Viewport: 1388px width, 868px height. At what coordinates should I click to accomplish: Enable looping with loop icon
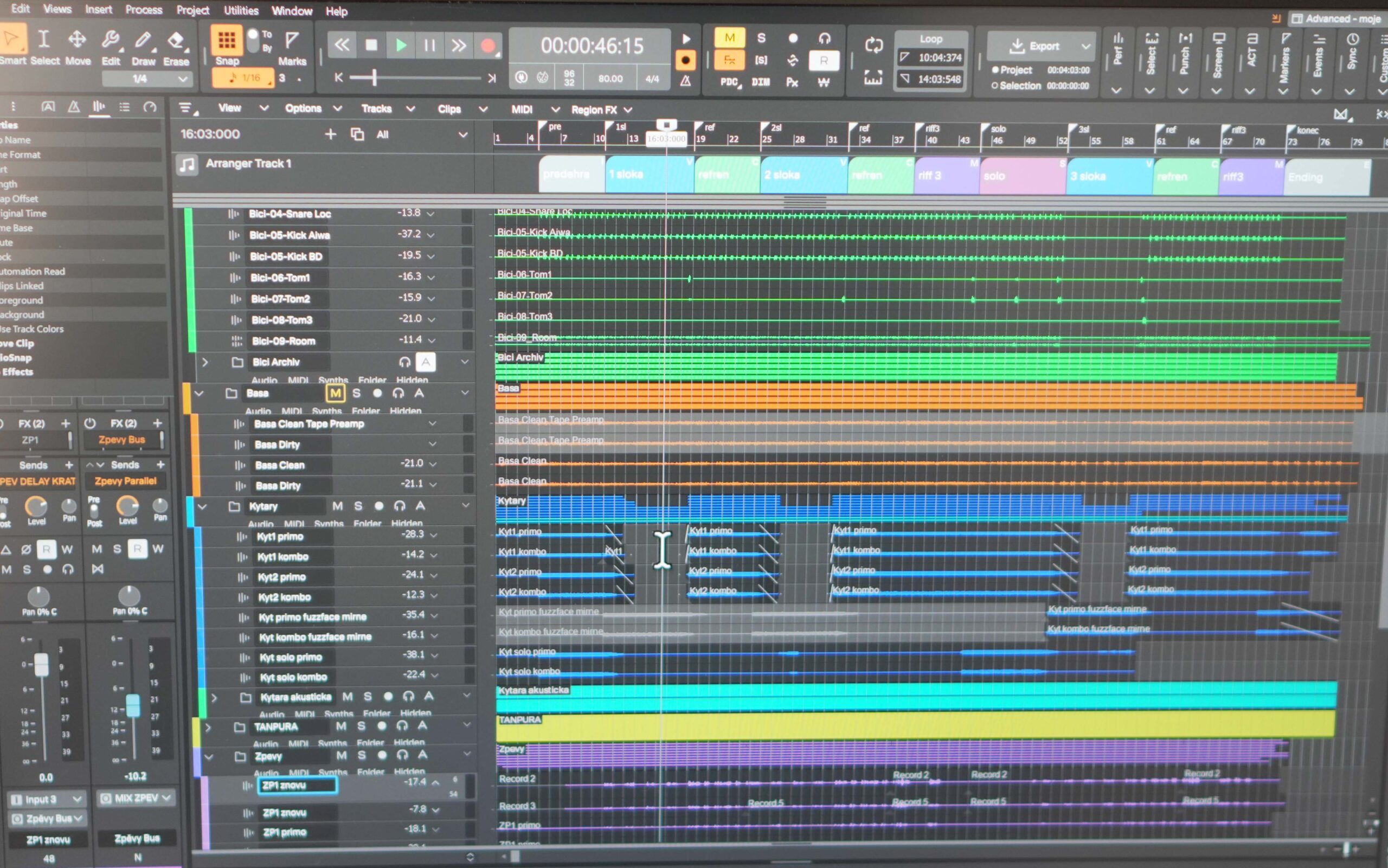coord(873,45)
